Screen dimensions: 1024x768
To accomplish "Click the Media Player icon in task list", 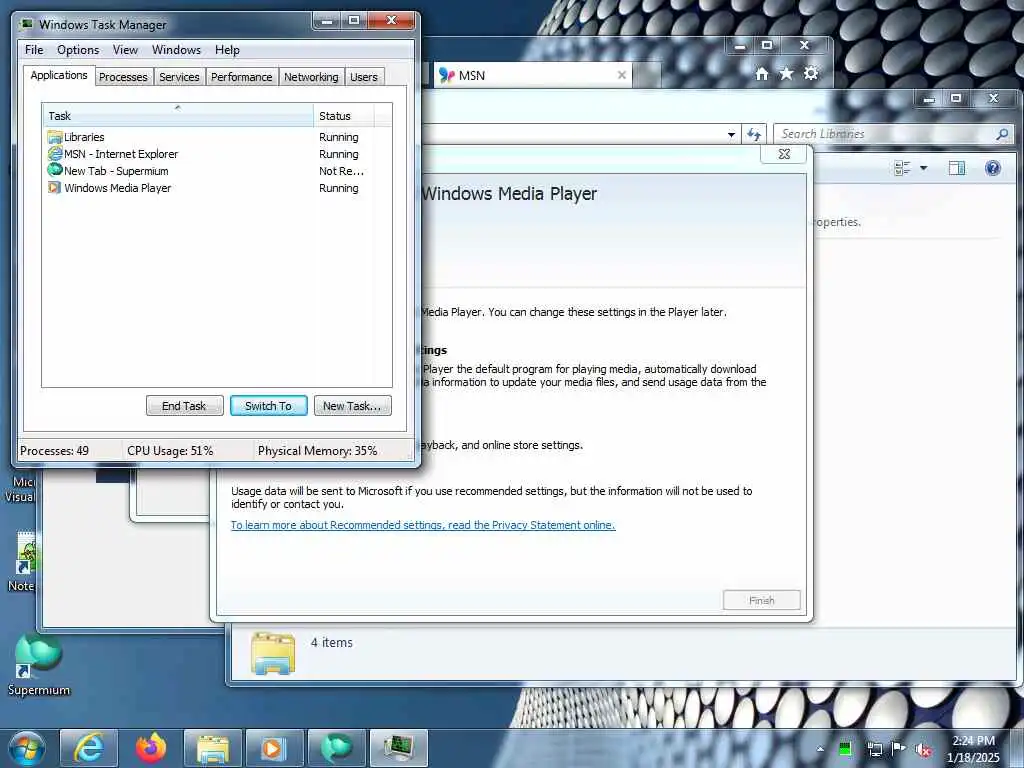I will click(x=55, y=188).
